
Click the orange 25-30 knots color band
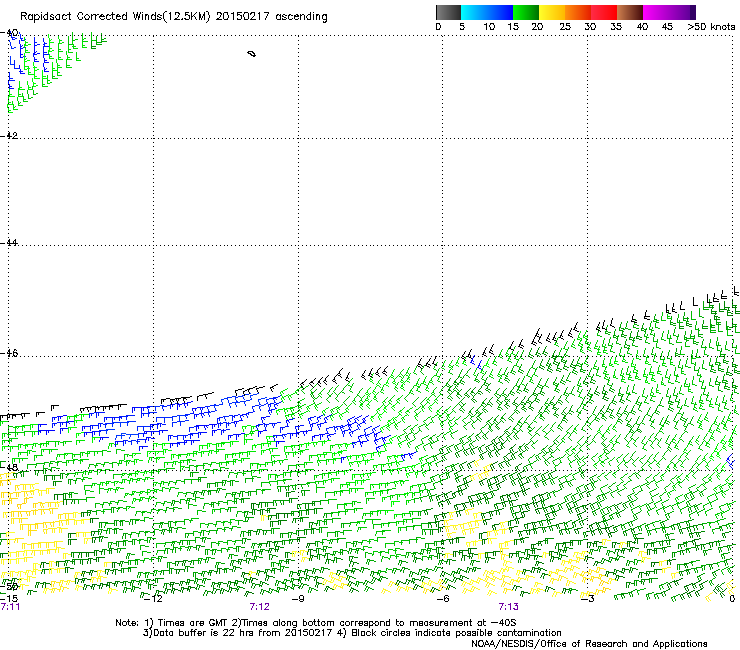tap(578, 12)
